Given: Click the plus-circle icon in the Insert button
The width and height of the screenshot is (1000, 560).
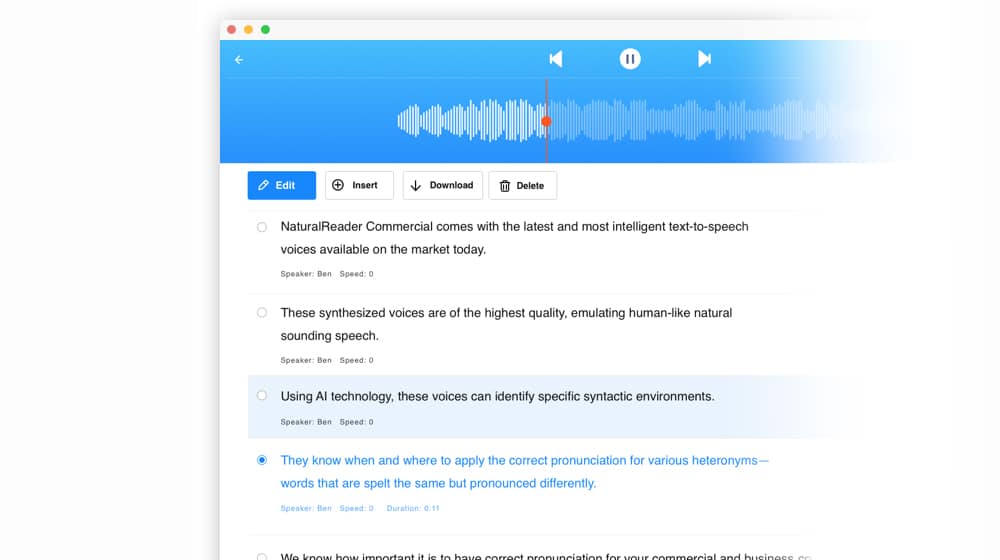Looking at the screenshot, I should [x=338, y=185].
